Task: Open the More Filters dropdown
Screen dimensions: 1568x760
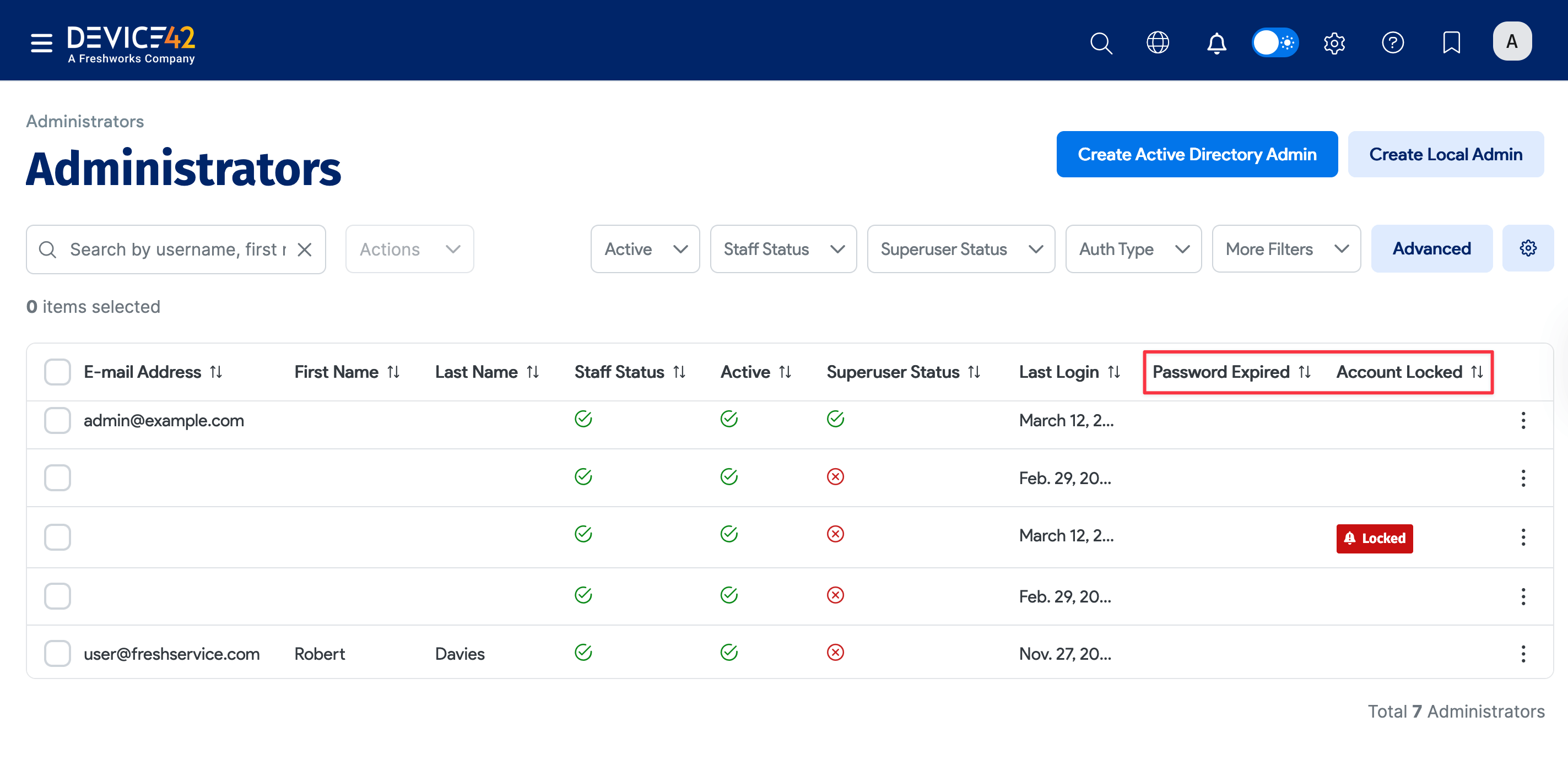Action: coord(1286,249)
